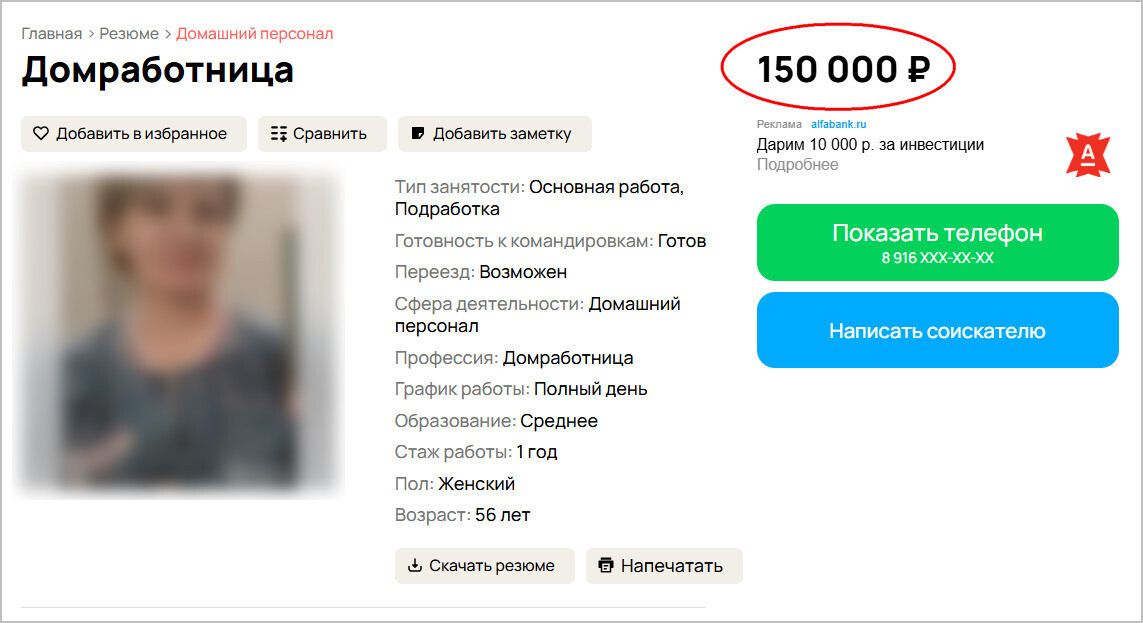Click the heart icon to add resume to favorites
The height and width of the screenshot is (623, 1143).
click(43, 134)
